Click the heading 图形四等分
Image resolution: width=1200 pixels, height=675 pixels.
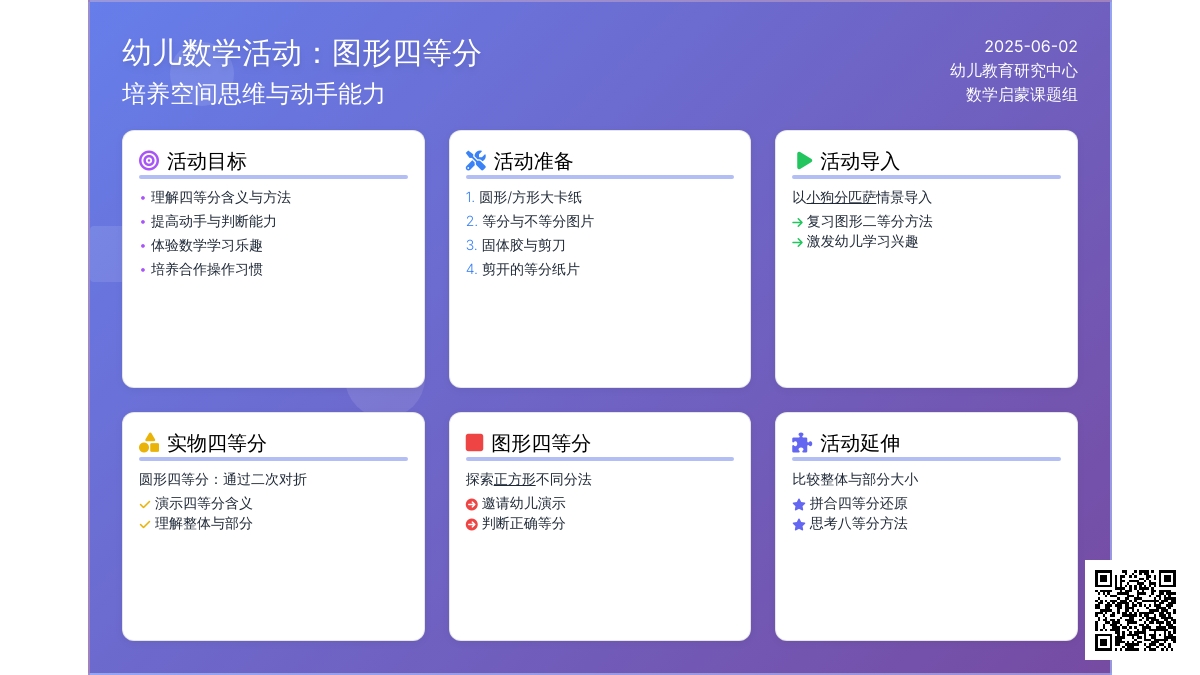(x=542, y=443)
